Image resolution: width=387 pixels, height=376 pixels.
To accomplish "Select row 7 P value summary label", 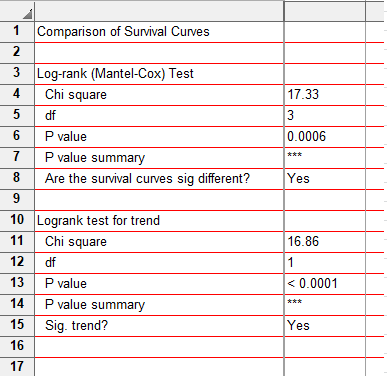I will click(x=159, y=158).
